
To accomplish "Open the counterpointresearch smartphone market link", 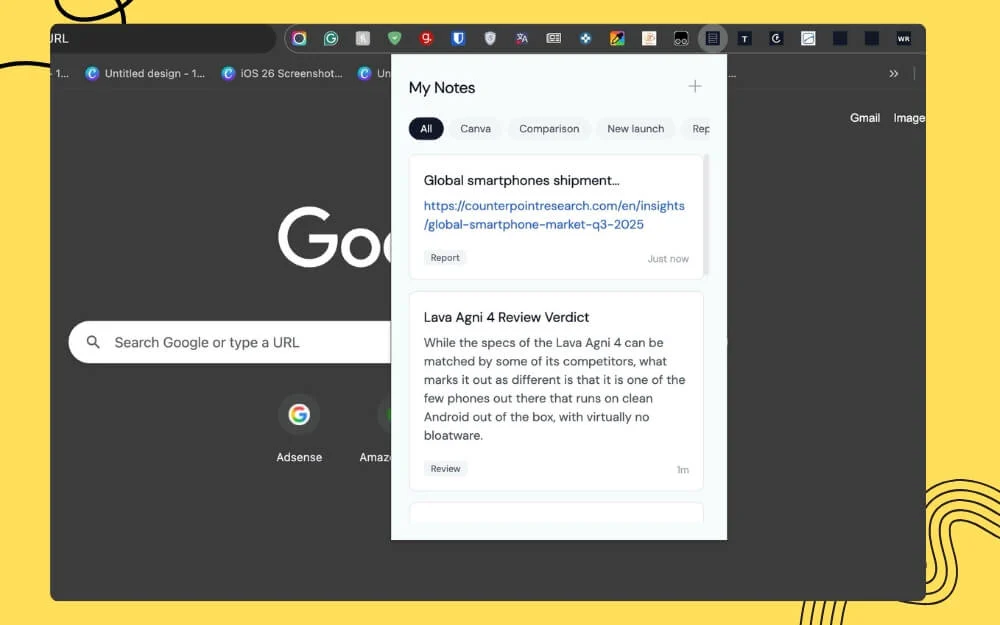I will click(x=554, y=215).
